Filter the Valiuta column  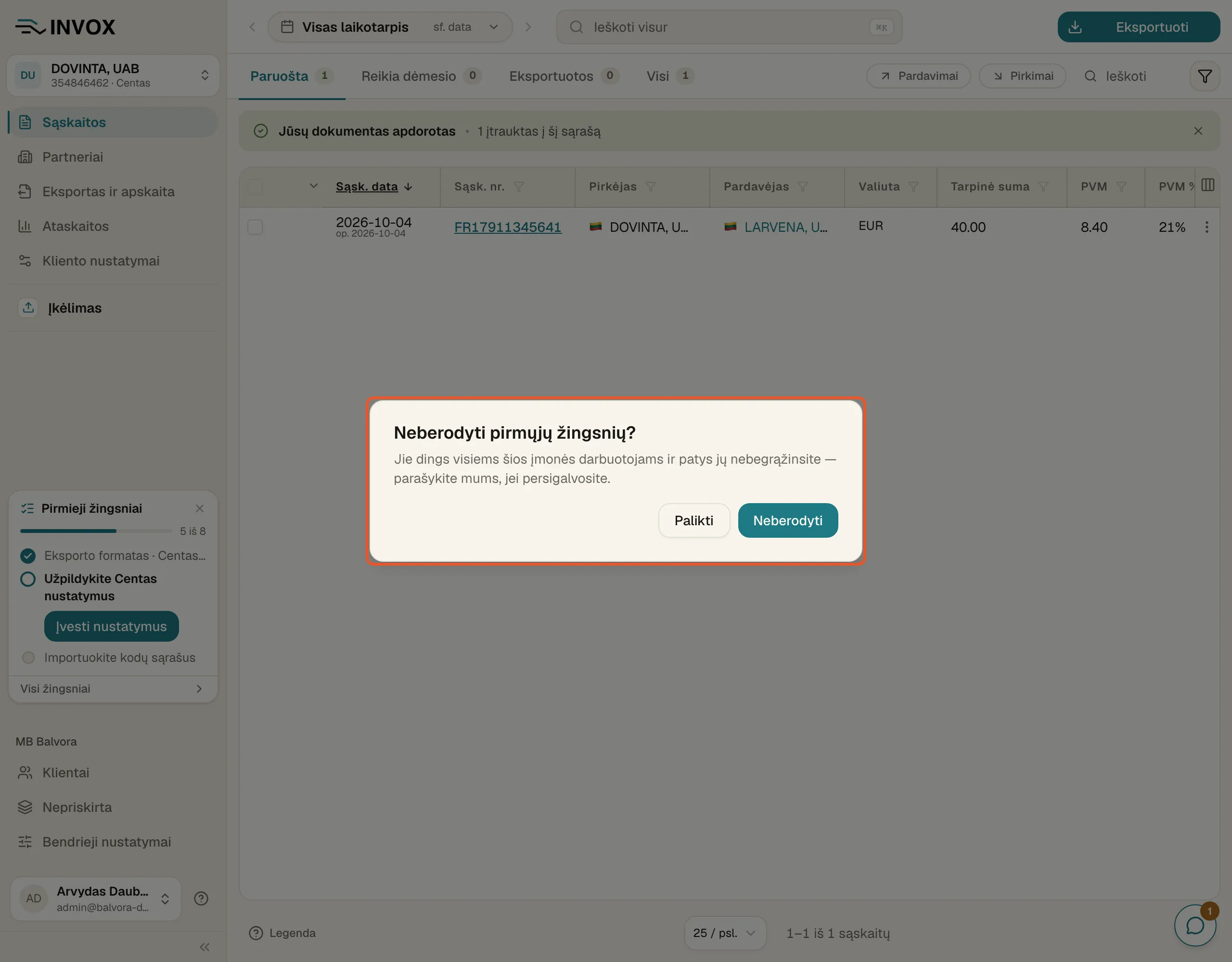point(913,187)
